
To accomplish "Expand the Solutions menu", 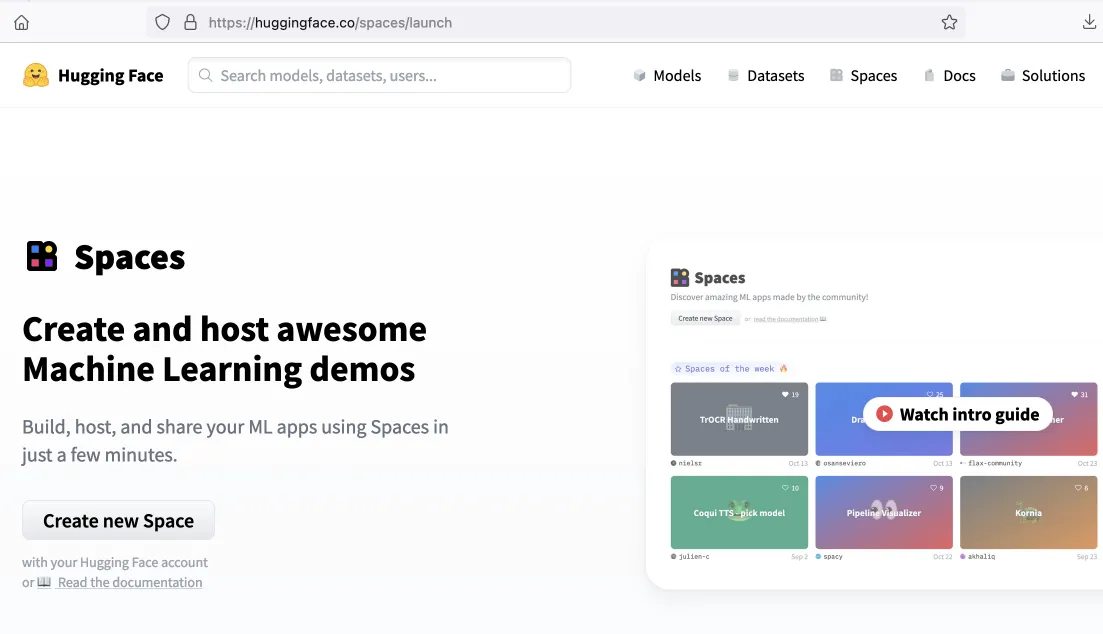I will 1042,76.
